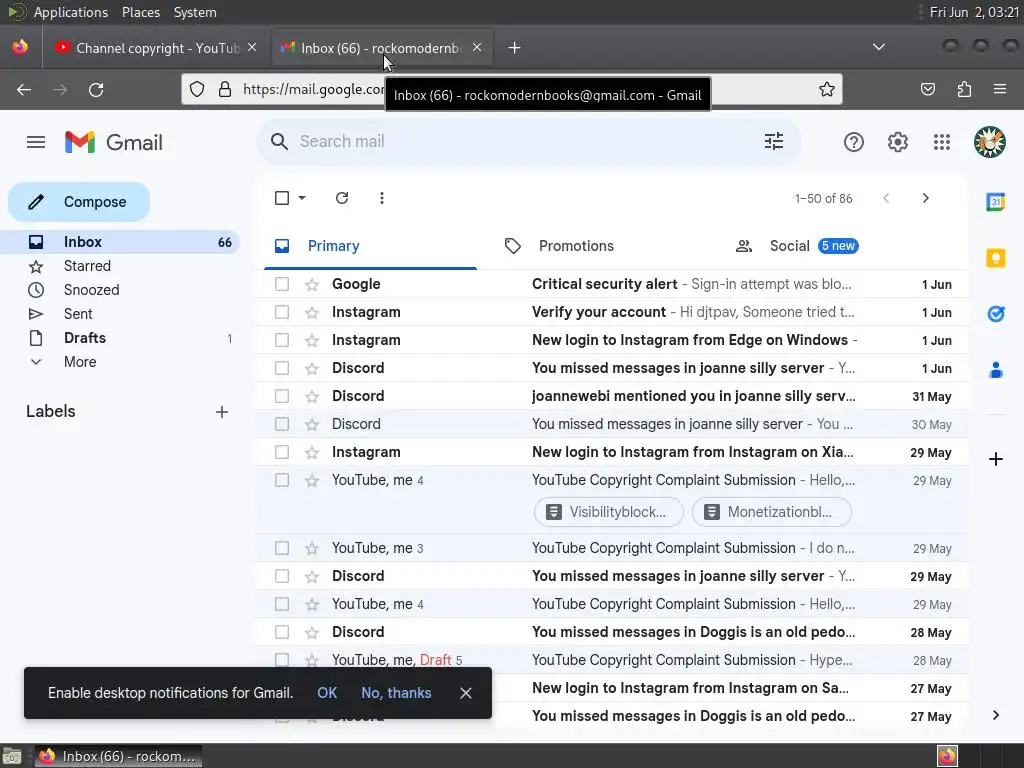Open the System menu
Image resolution: width=1024 pixels, height=768 pixels.
click(x=195, y=12)
